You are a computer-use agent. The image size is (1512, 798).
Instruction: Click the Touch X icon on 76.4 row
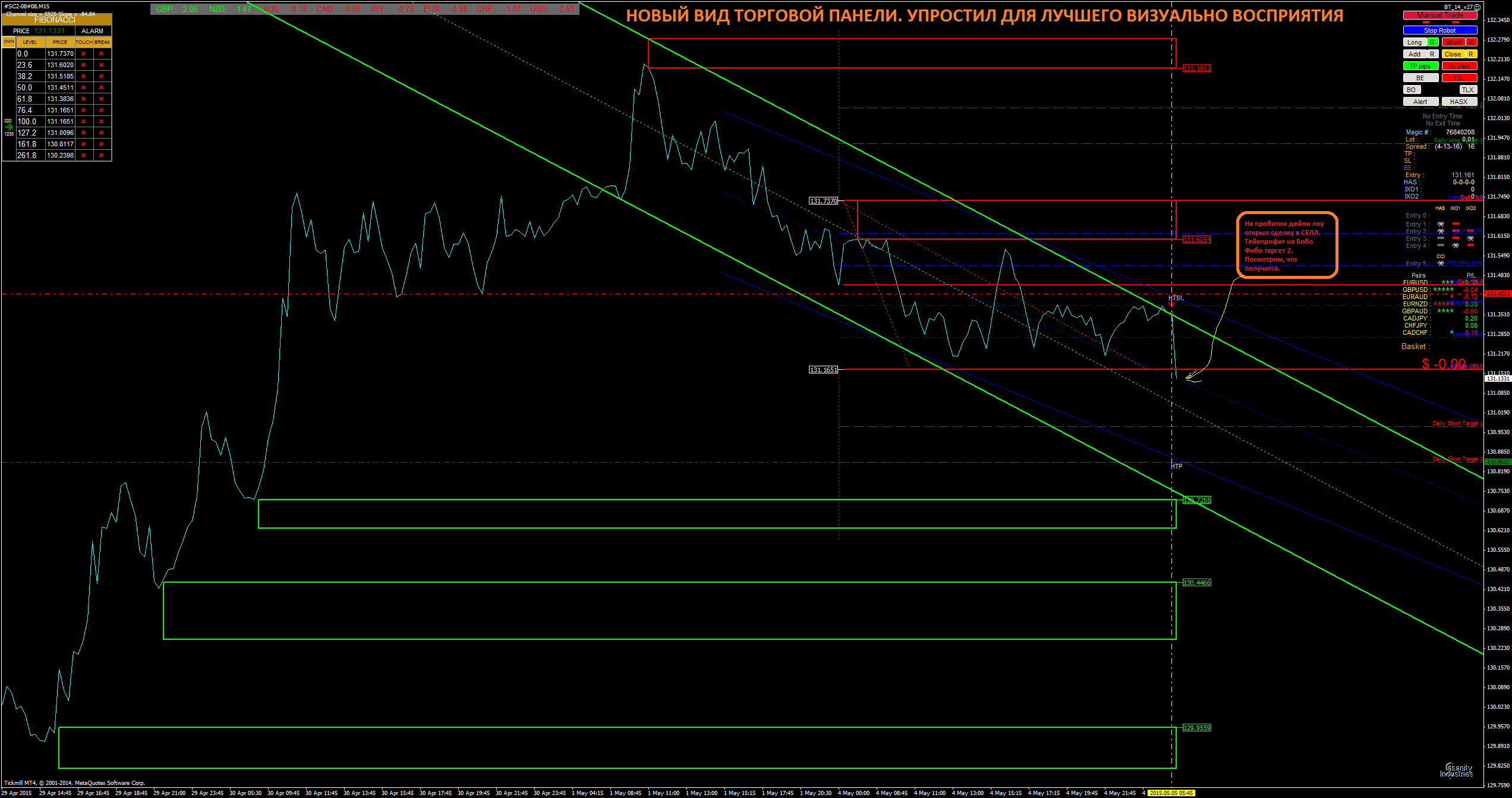(84, 110)
